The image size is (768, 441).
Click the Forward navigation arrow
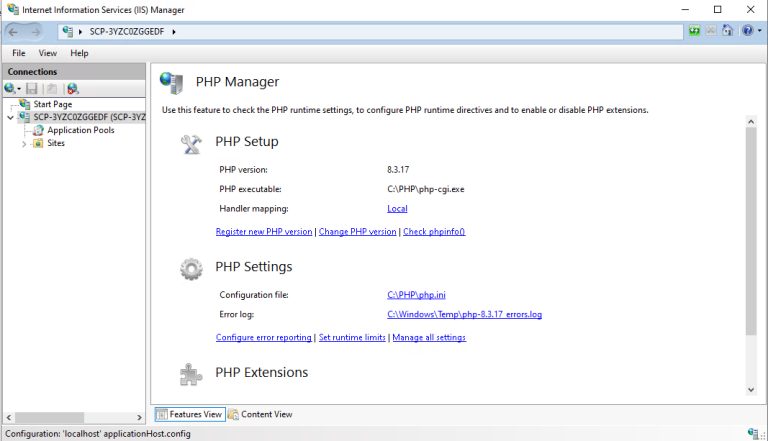pyautogui.click(x=35, y=32)
